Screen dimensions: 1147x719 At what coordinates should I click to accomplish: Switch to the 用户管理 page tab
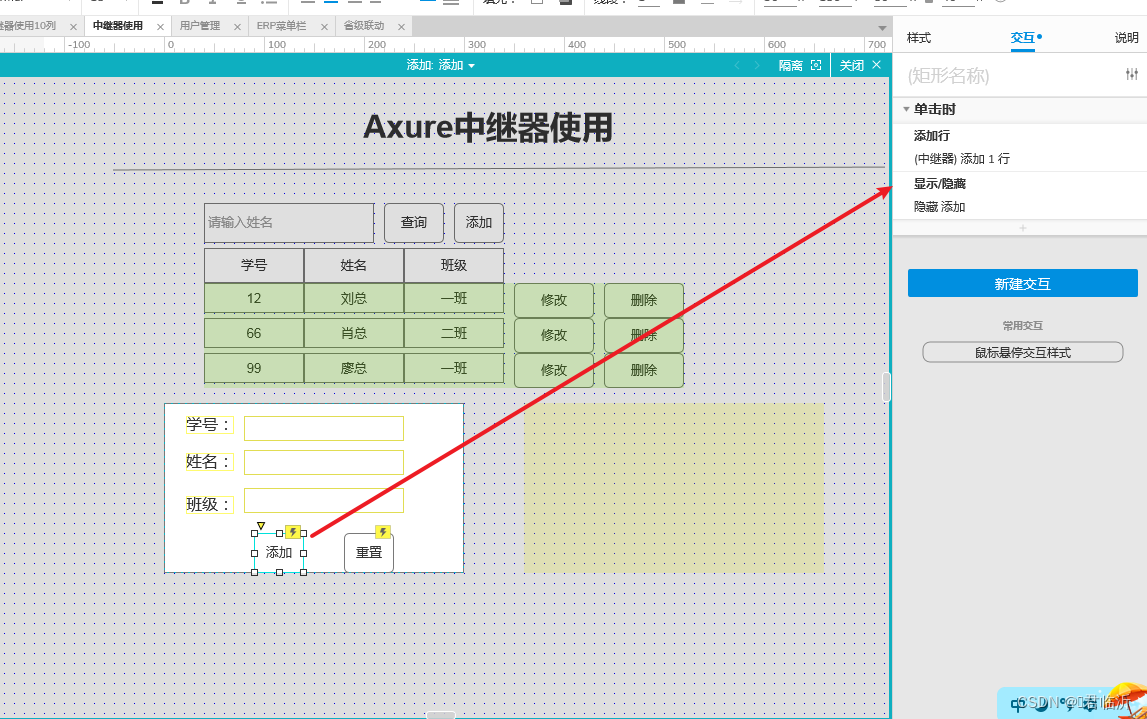coord(200,26)
